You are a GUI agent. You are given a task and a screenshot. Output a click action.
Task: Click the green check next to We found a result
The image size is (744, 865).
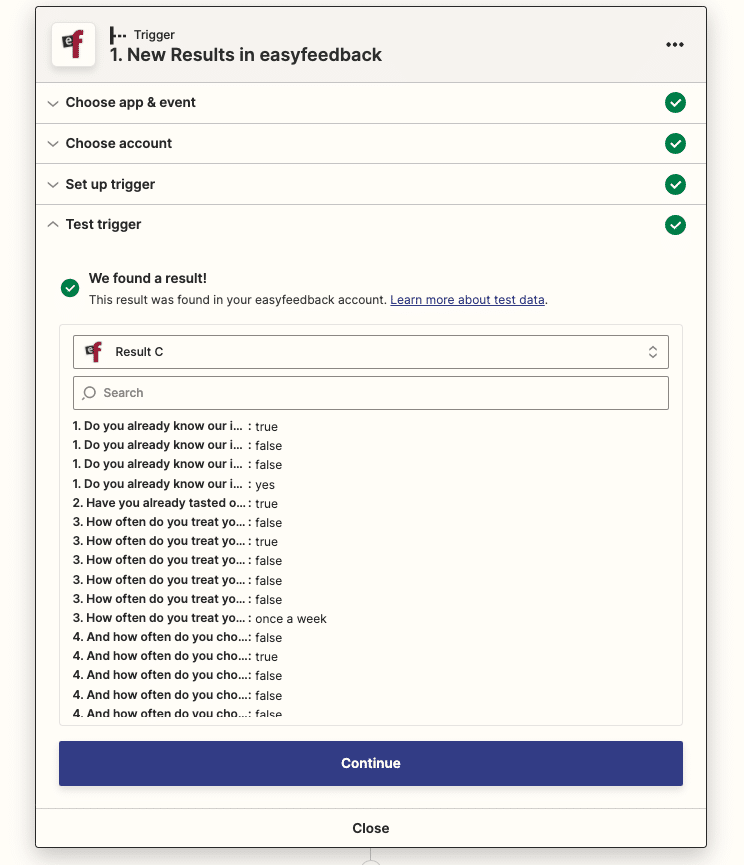70,287
